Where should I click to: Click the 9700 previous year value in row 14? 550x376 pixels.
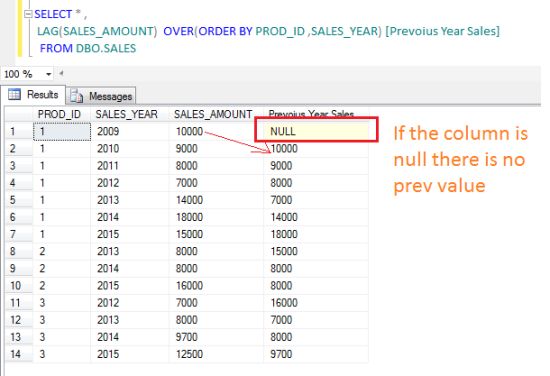tap(316, 354)
